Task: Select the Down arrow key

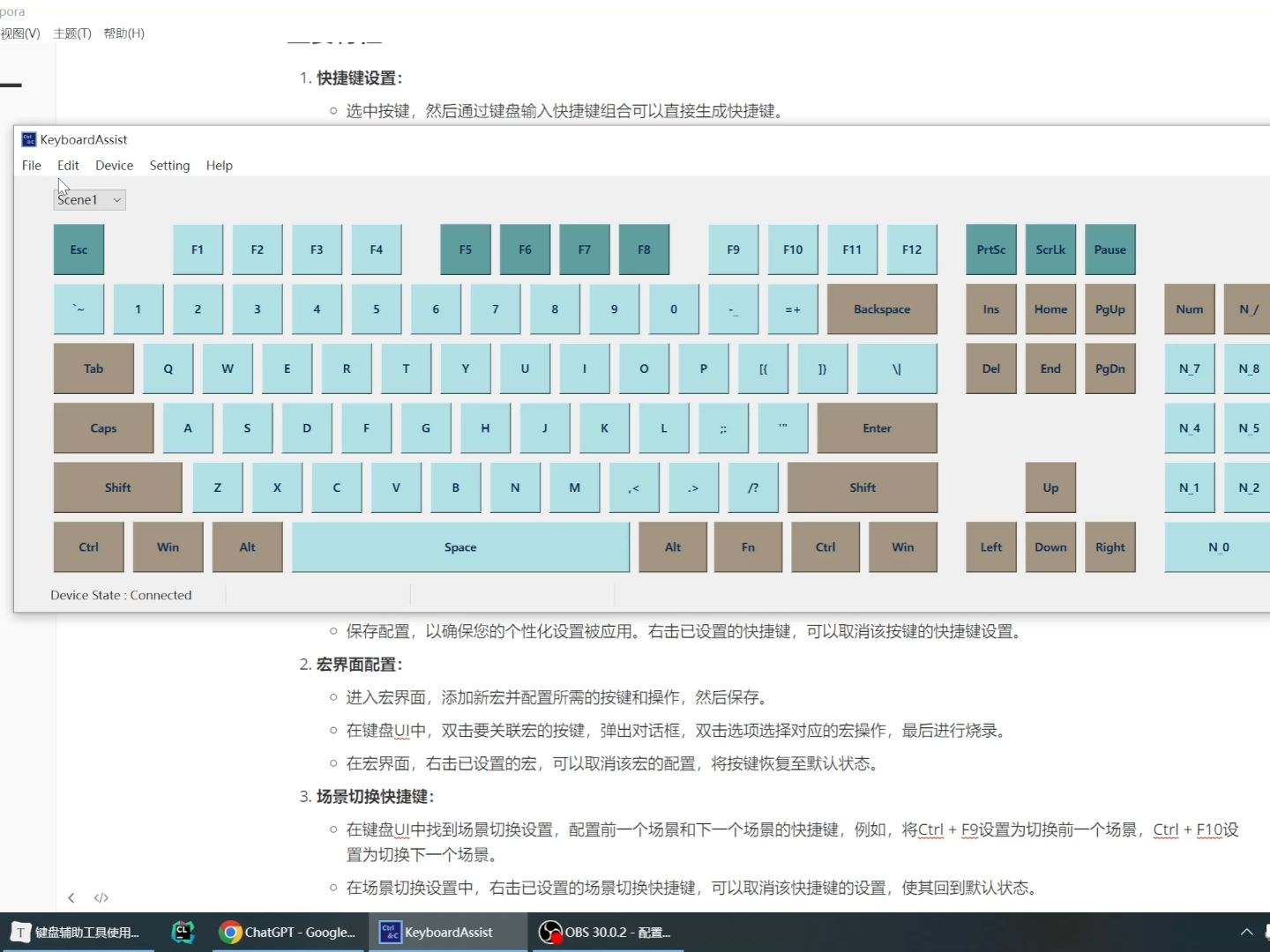Action: click(1050, 547)
